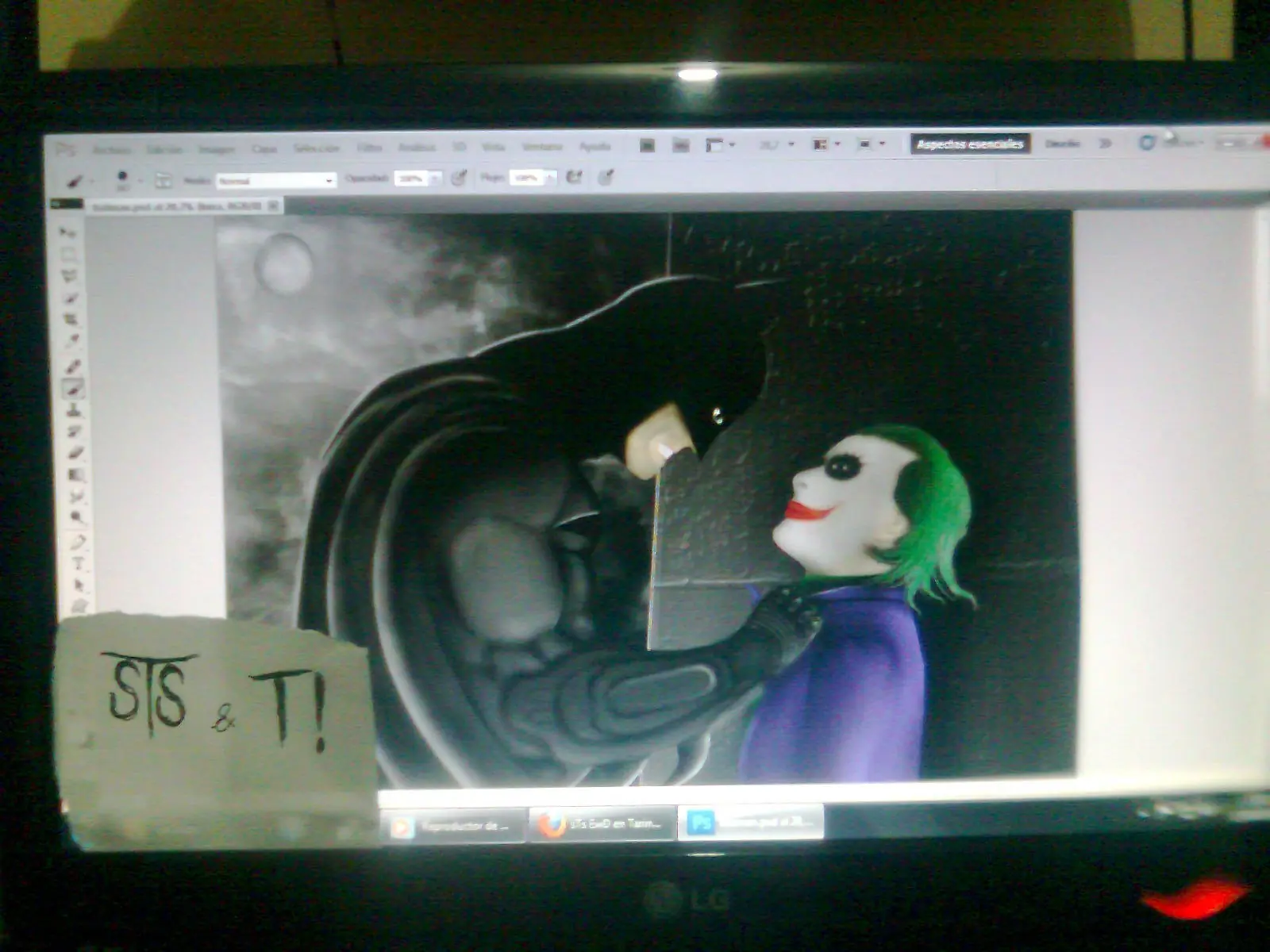Open the arrange documents dropdown
The width and height of the screenshot is (1270, 952).
tap(822, 144)
